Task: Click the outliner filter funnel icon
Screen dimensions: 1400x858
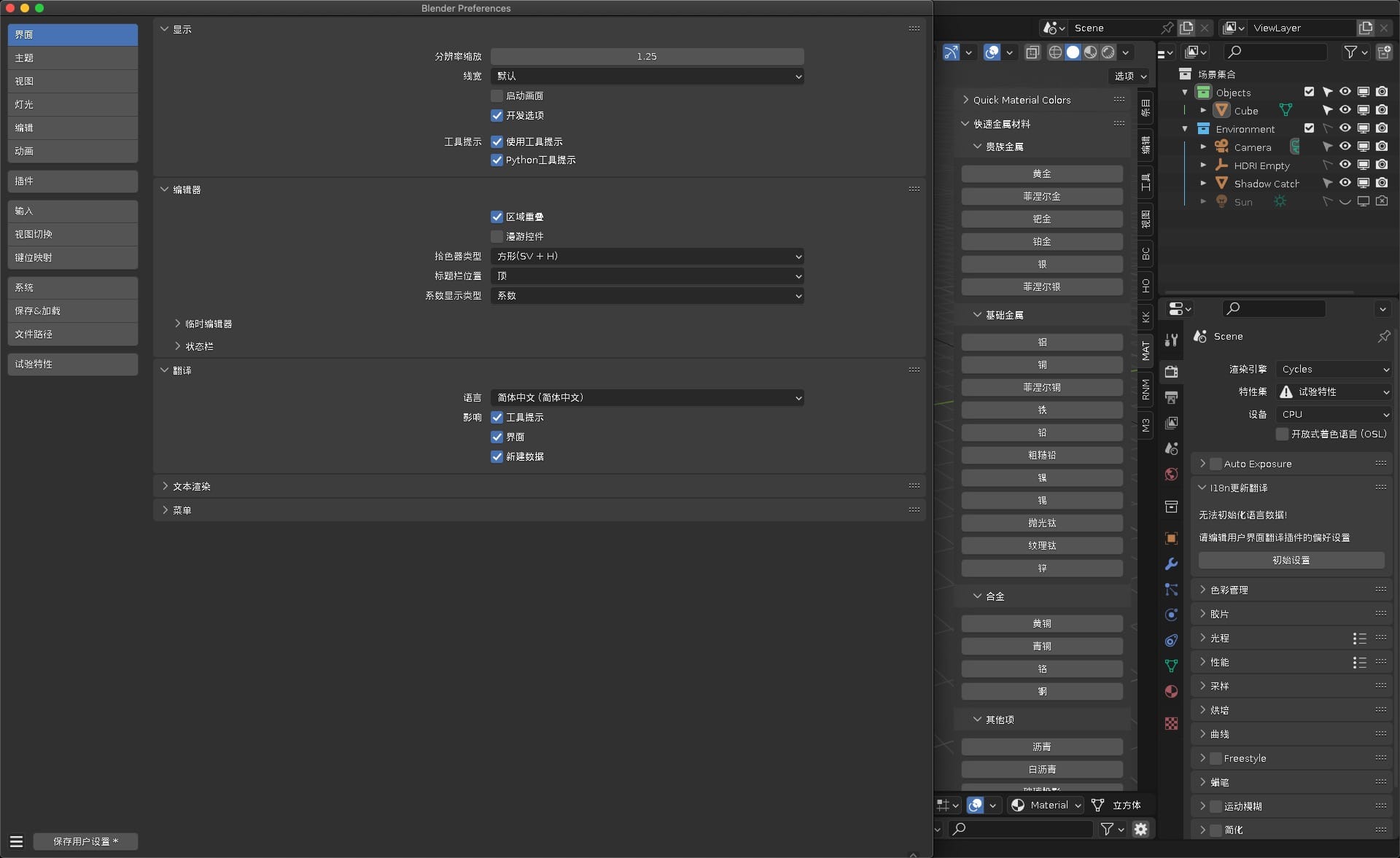Action: tap(1350, 52)
